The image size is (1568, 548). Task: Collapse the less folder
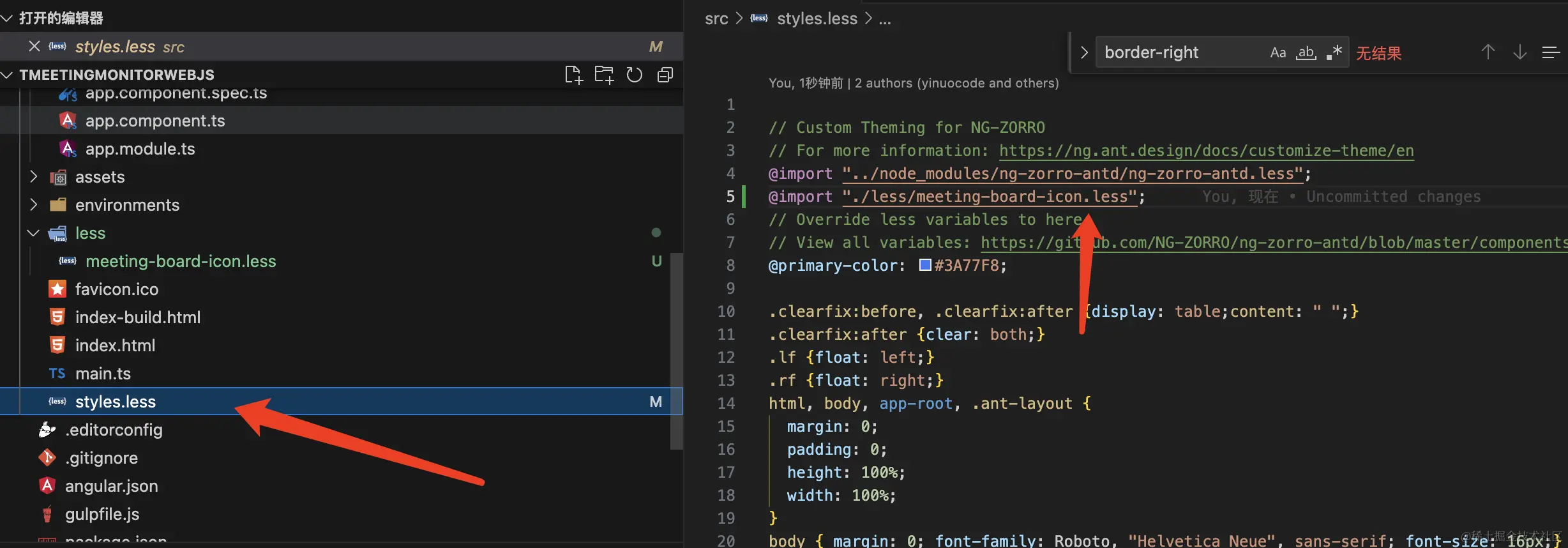(34, 232)
